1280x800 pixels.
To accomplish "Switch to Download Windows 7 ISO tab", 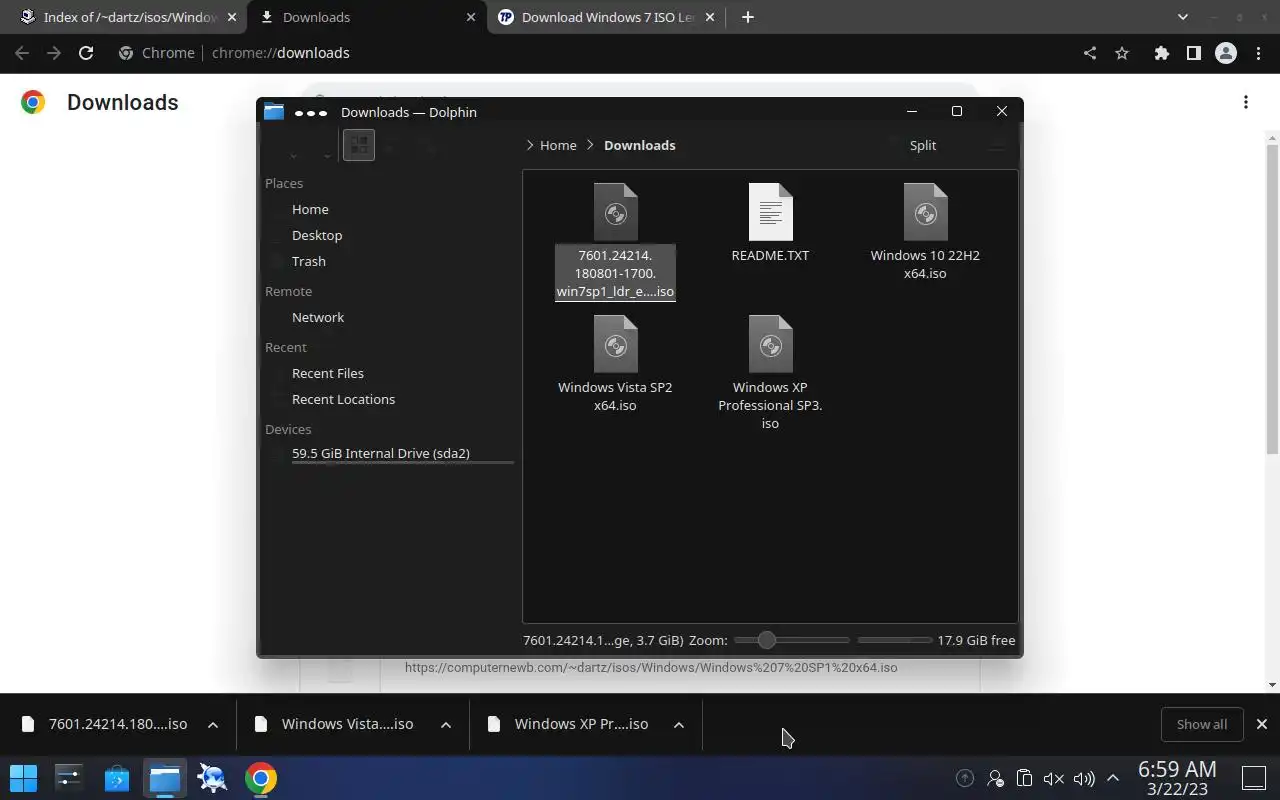I will 607,17.
